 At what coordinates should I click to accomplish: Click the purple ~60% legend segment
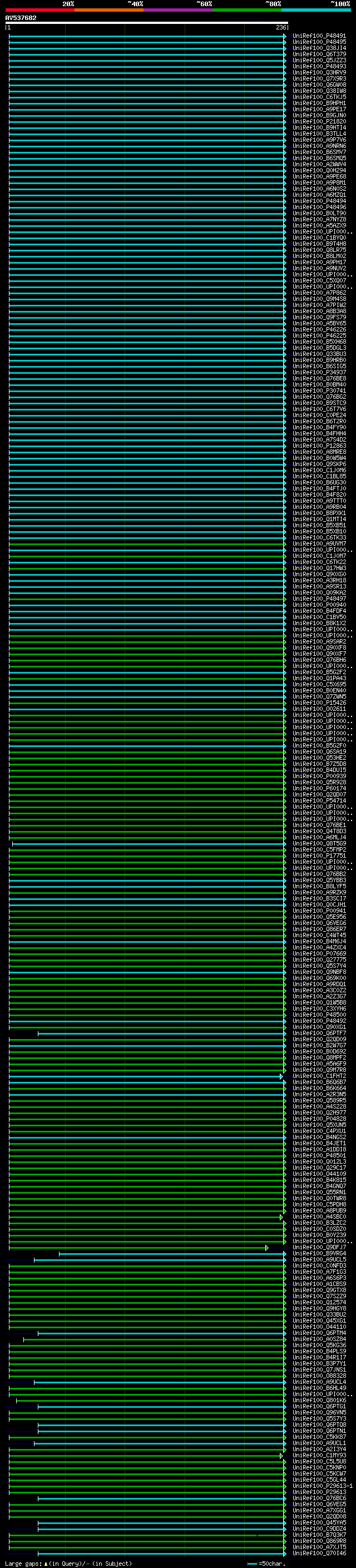click(x=177, y=10)
